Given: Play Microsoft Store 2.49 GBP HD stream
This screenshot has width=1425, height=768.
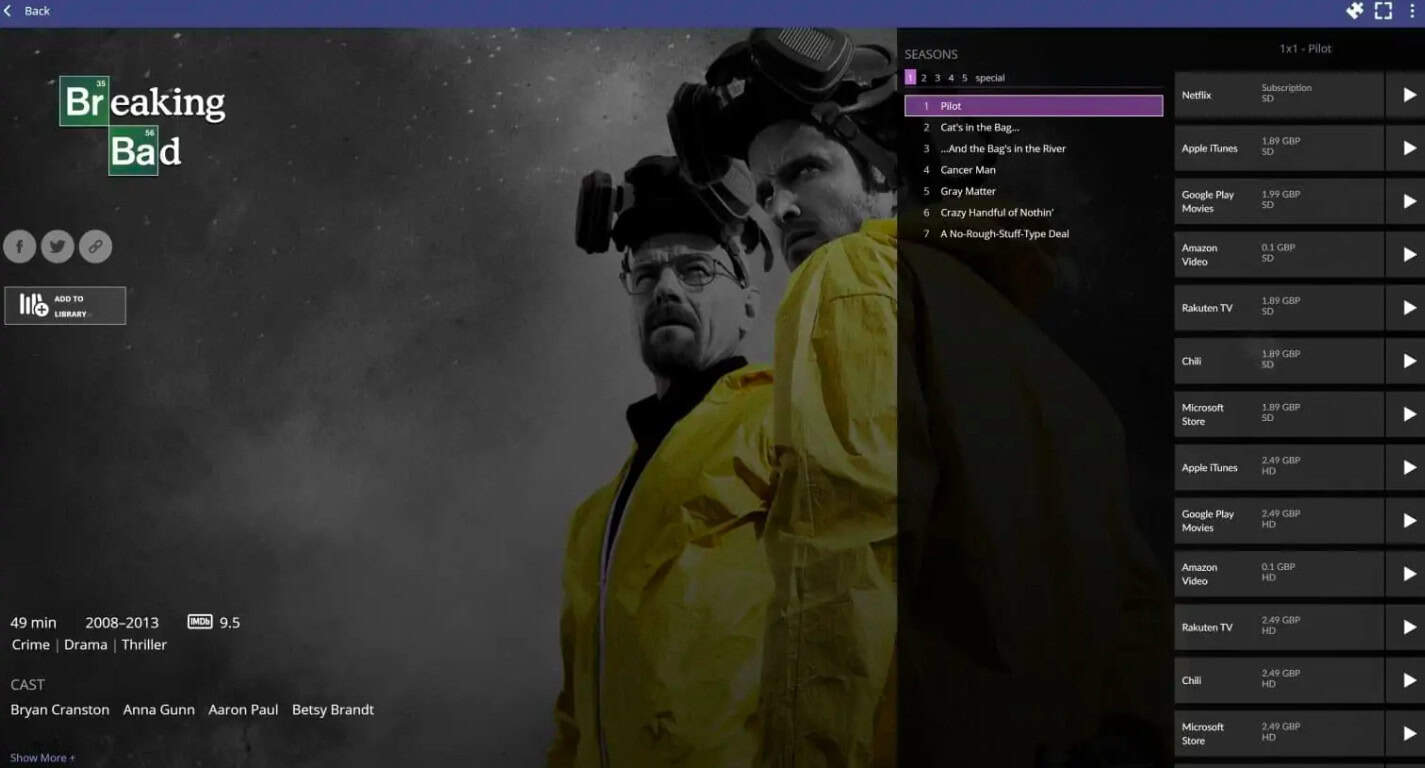Looking at the screenshot, I should point(1410,733).
